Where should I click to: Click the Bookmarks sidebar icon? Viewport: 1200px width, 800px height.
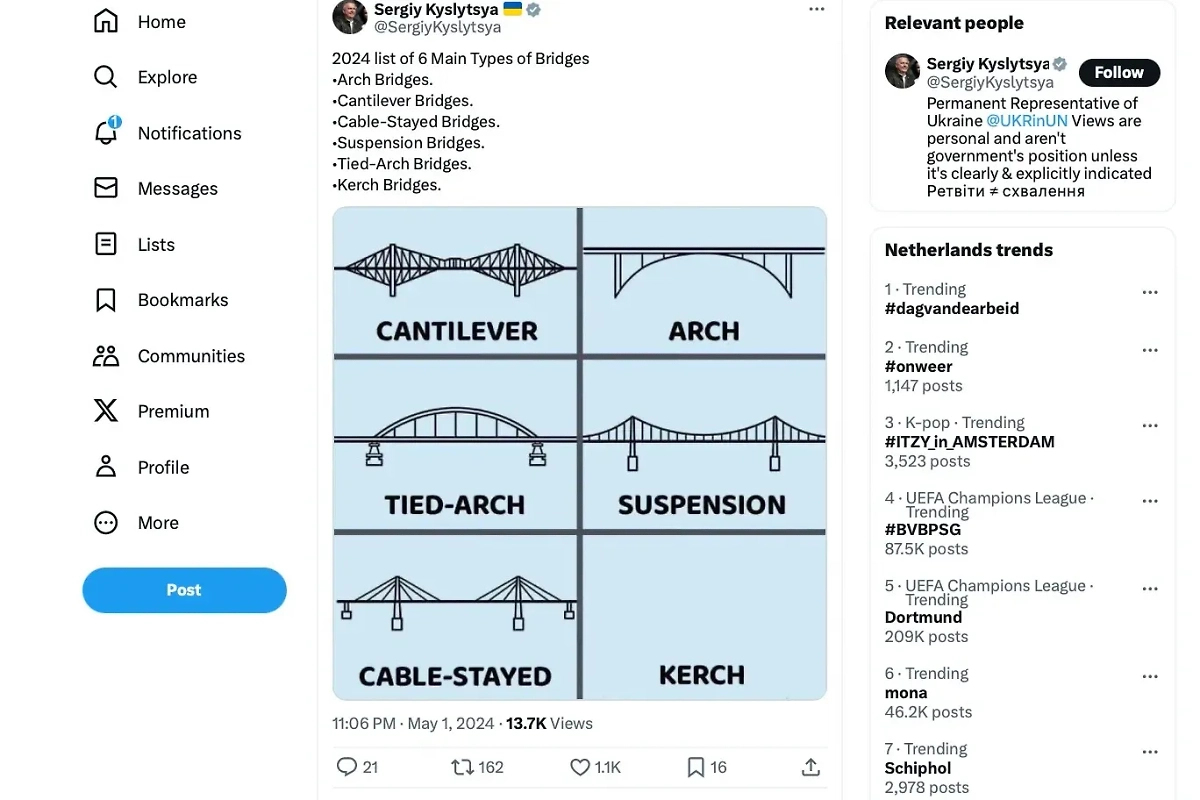pos(106,300)
